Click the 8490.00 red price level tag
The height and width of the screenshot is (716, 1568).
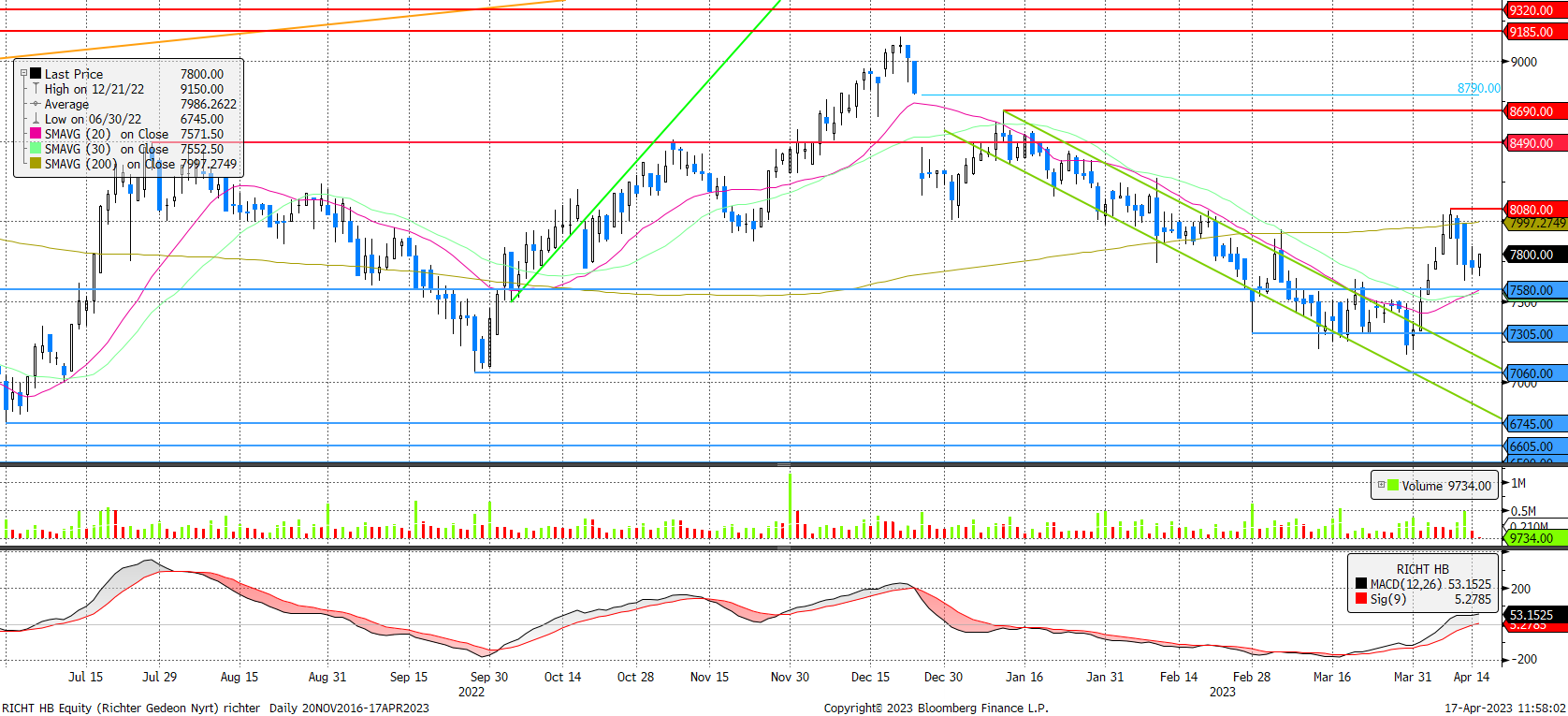(1534, 143)
